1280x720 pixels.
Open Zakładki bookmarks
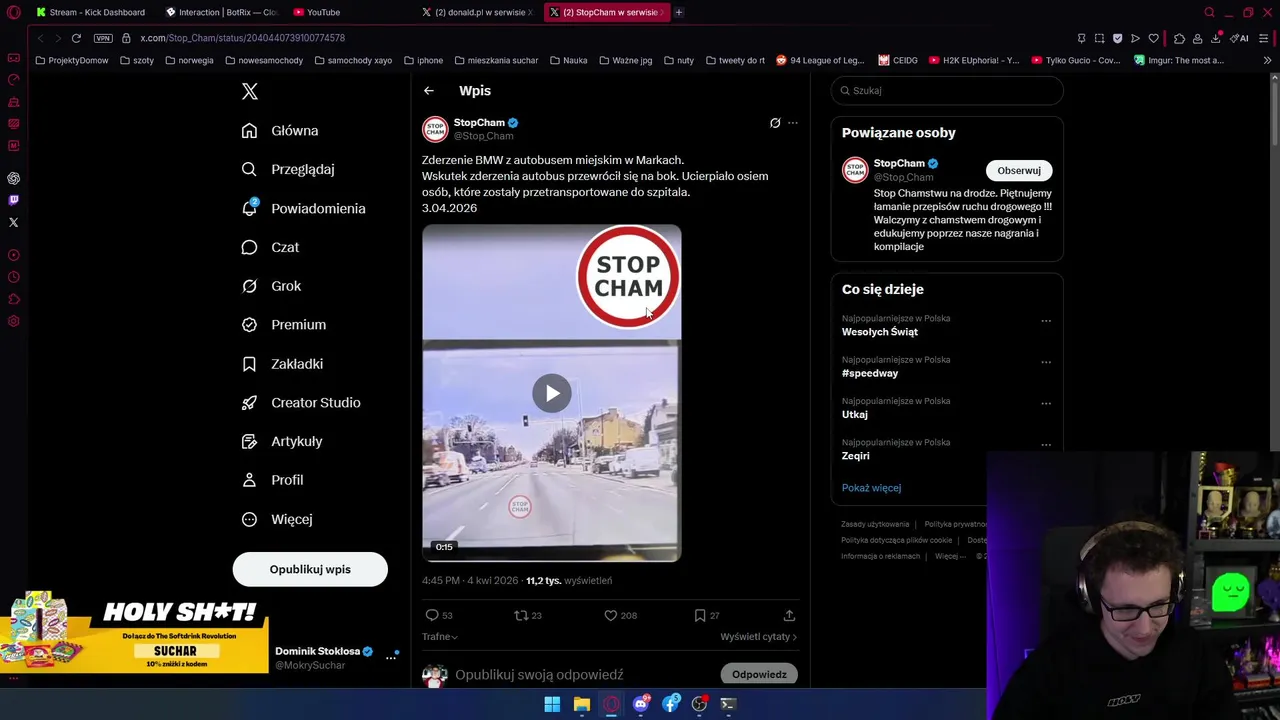point(282,364)
